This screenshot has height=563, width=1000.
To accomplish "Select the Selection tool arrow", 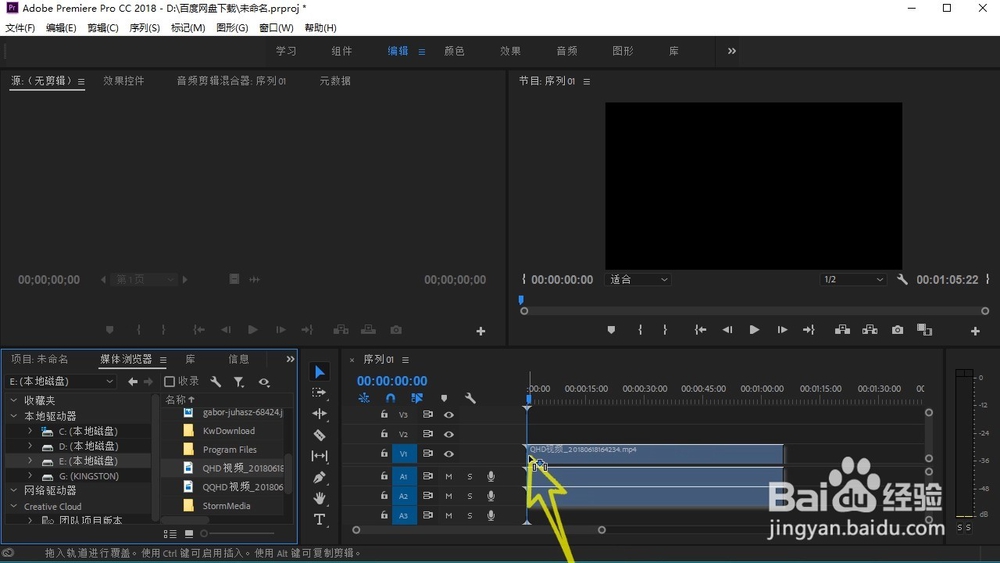I will tap(320, 372).
